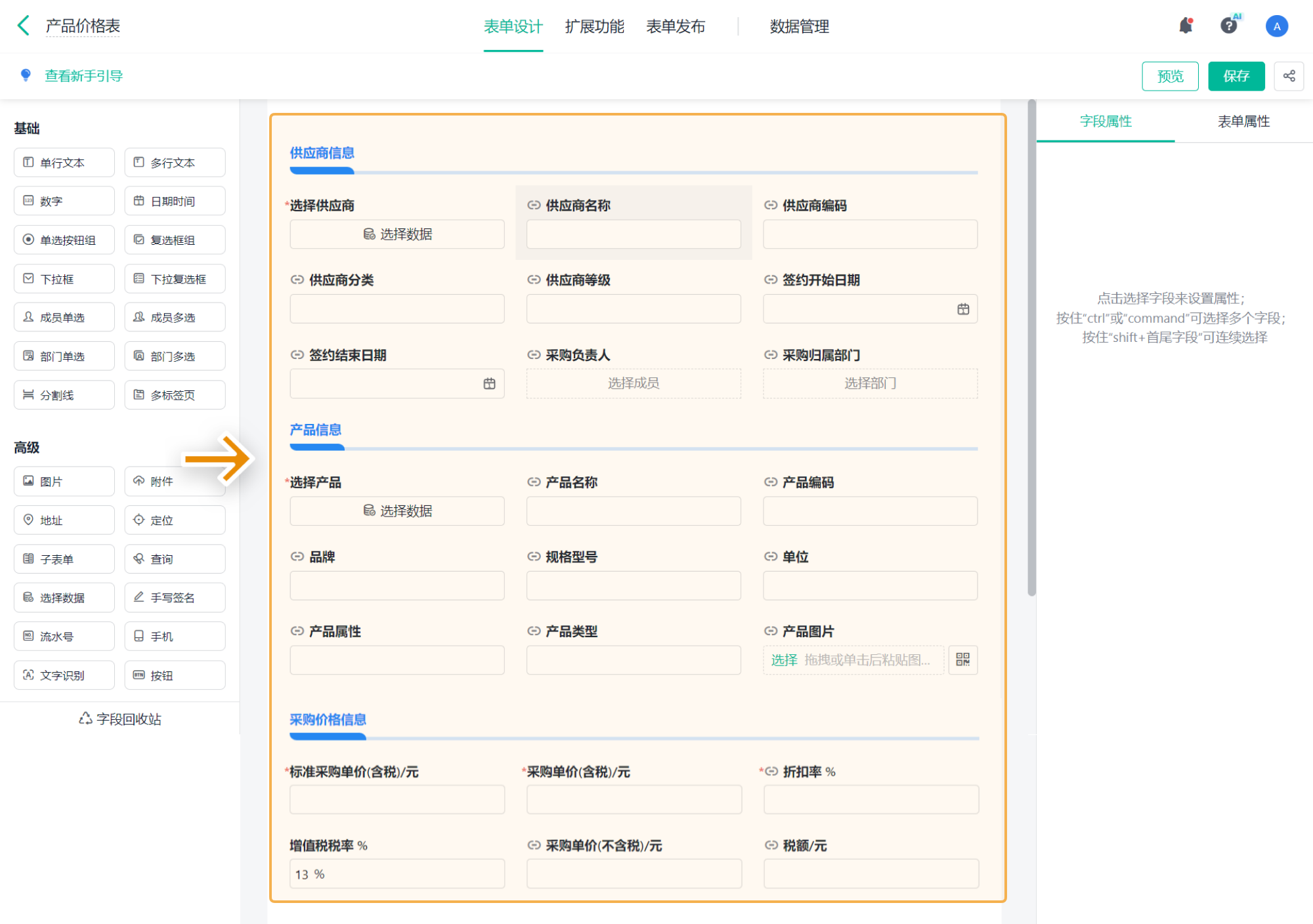Switch to the 扩展功能 tab
Viewport: 1313px width, 924px height.
click(594, 26)
